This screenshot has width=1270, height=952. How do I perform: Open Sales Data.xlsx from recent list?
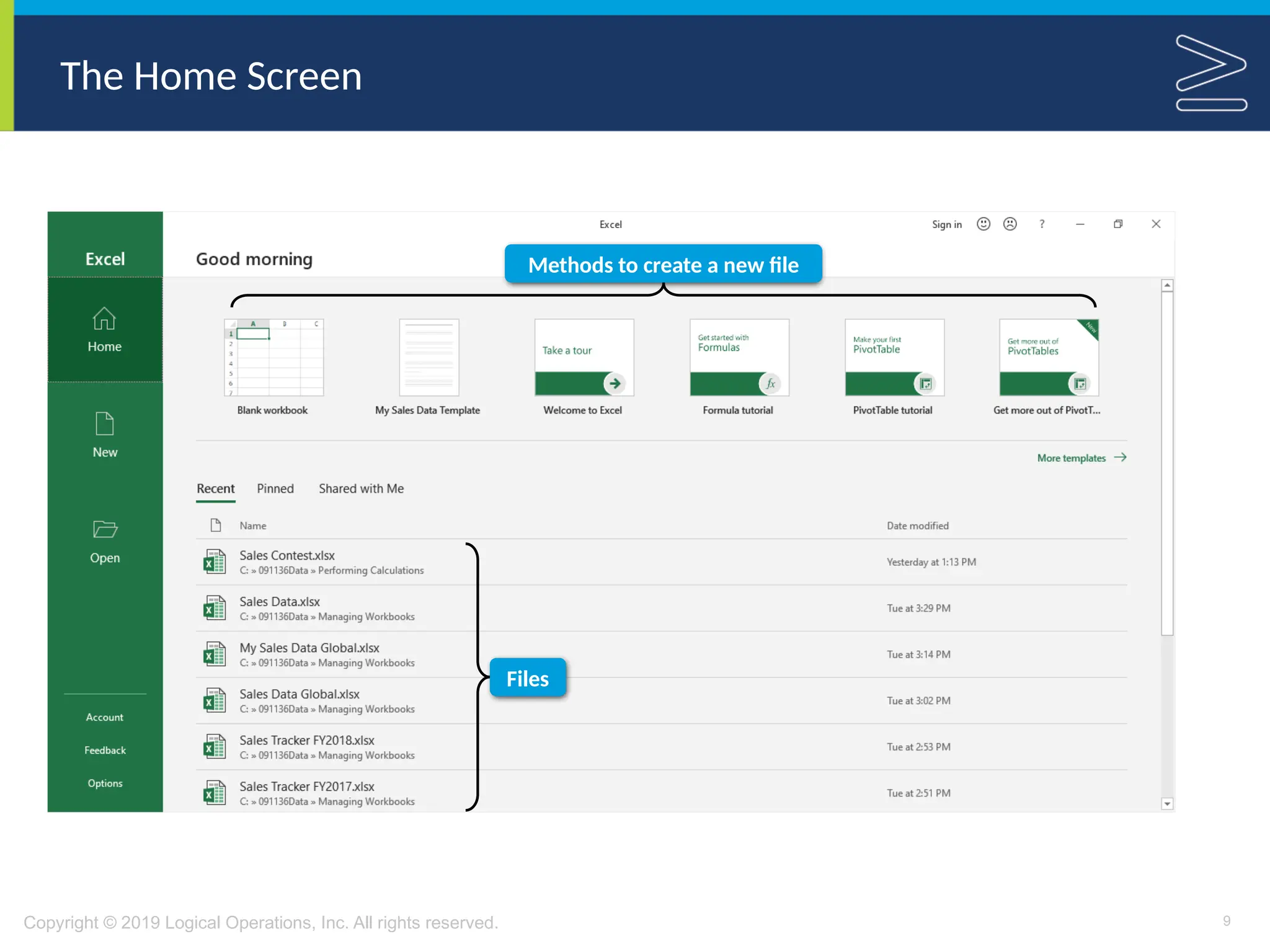(662, 608)
